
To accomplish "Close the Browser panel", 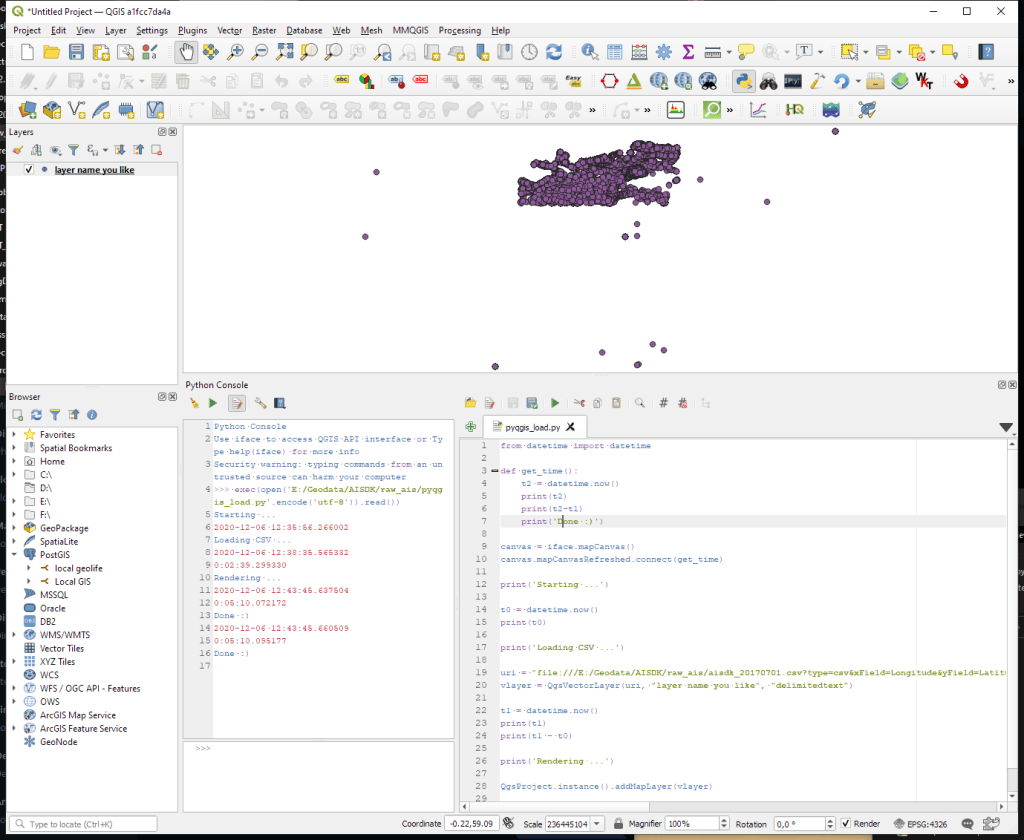I will (173, 396).
